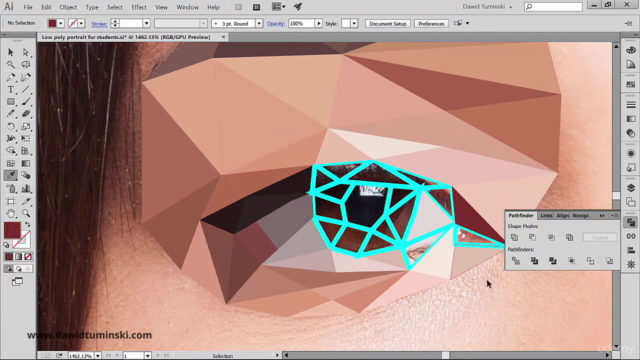This screenshot has height=360, width=640.
Task: Switch to Draw Normal mode
Action: (9, 269)
